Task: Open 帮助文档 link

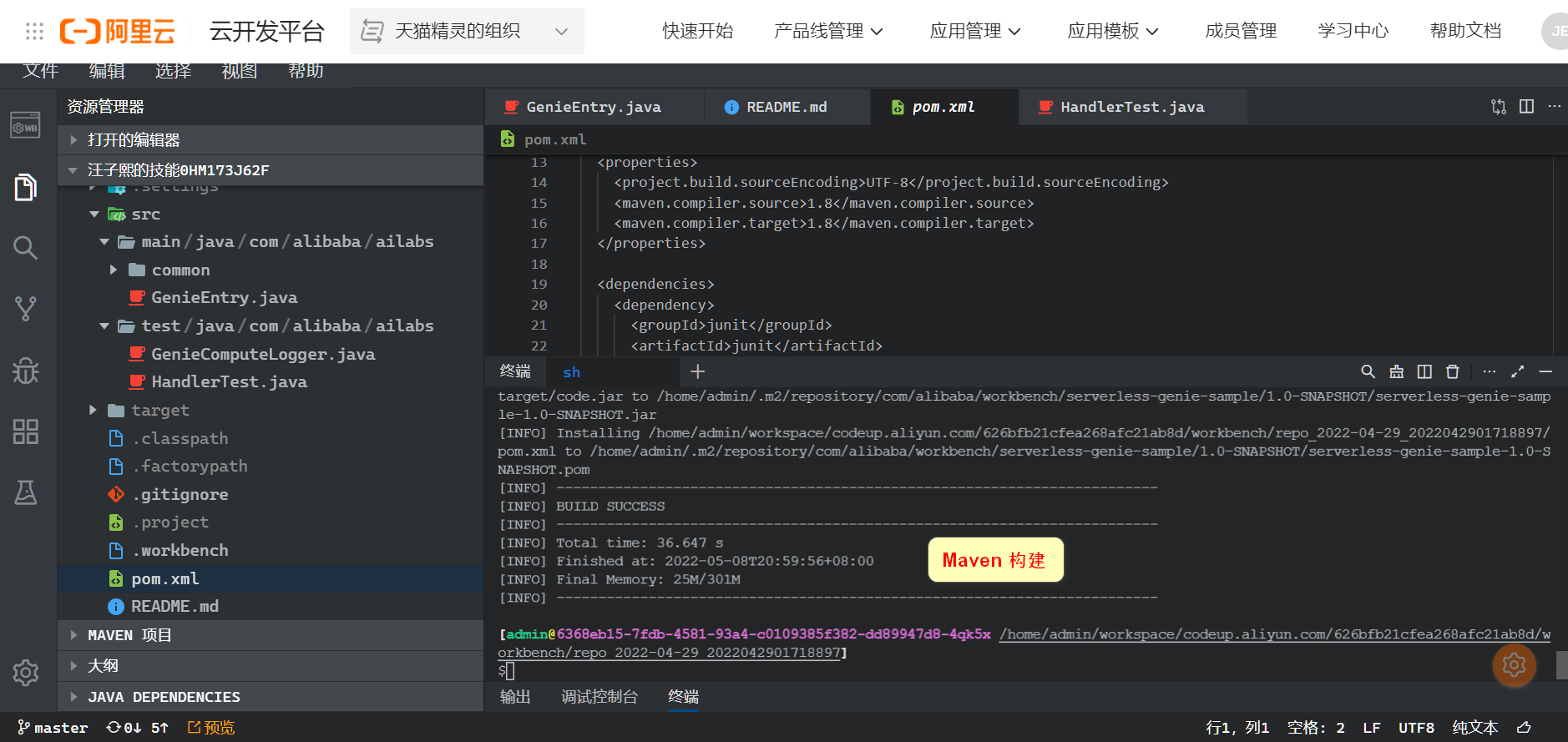Action: pos(1466,32)
